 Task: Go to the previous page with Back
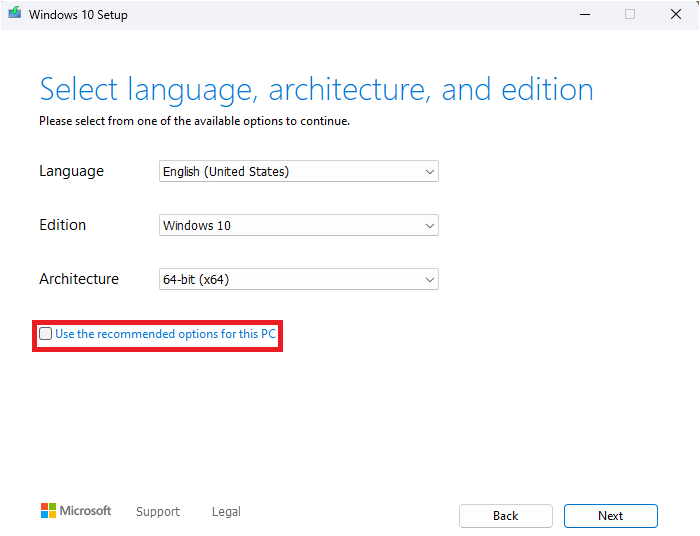506,516
